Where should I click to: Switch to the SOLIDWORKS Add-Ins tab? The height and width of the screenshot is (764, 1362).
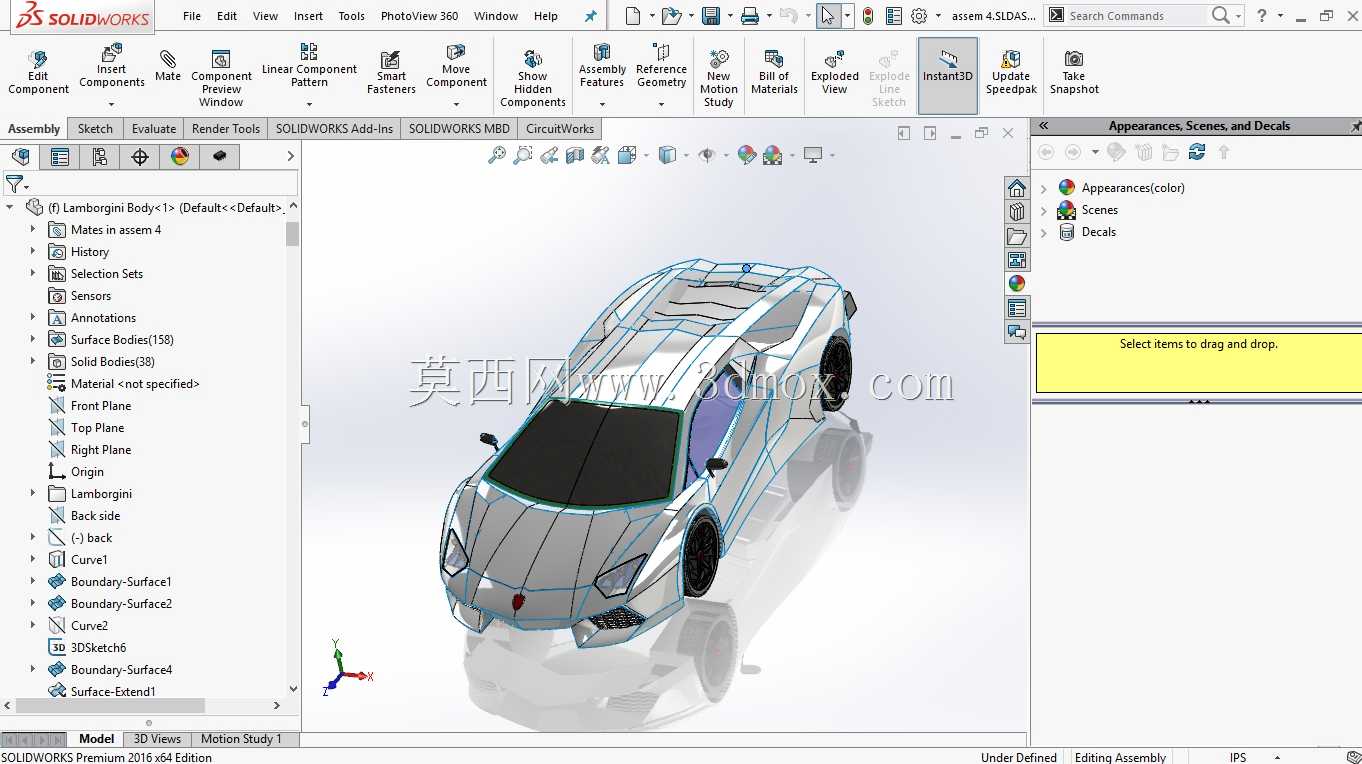334,128
